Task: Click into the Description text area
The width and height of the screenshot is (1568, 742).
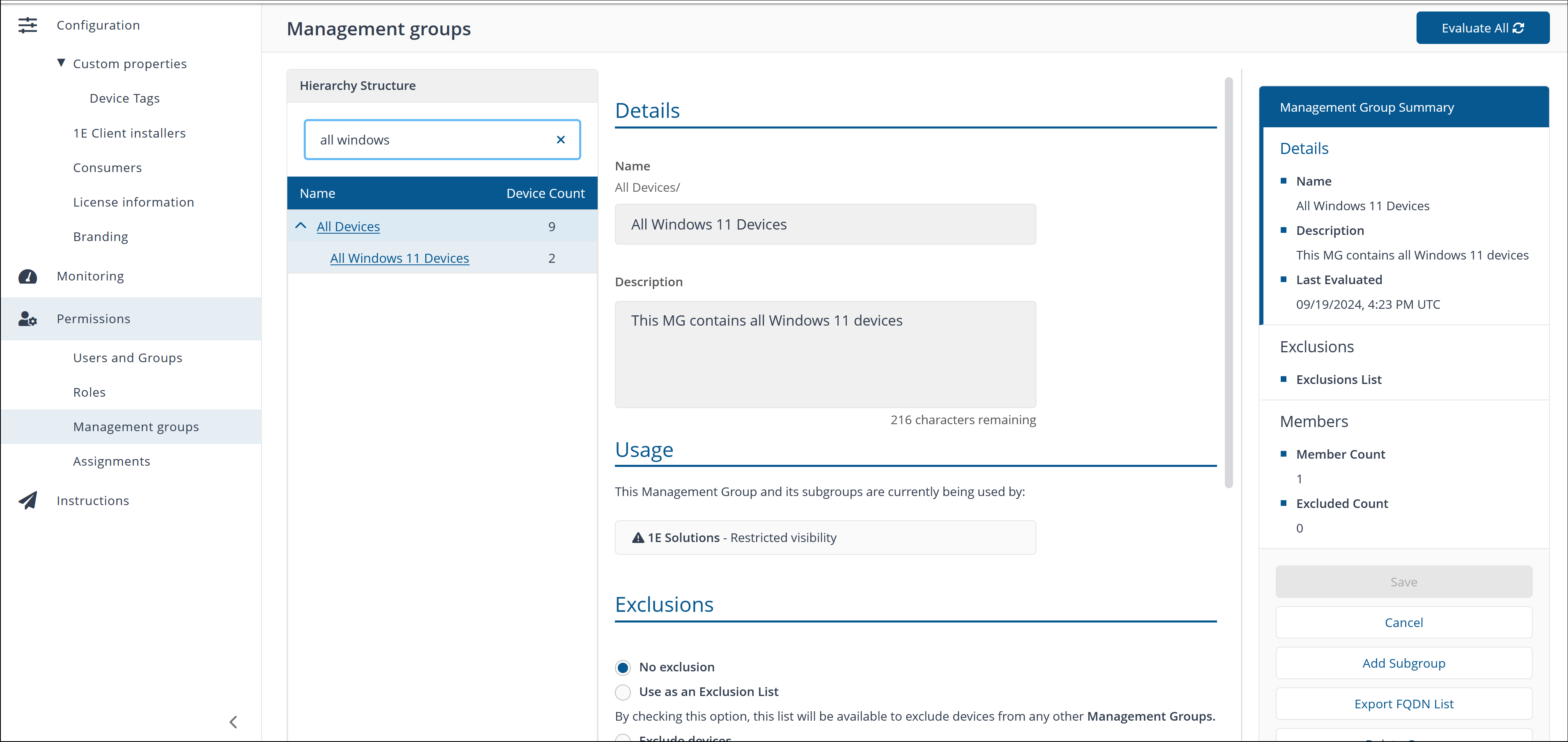Action: [825, 354]
